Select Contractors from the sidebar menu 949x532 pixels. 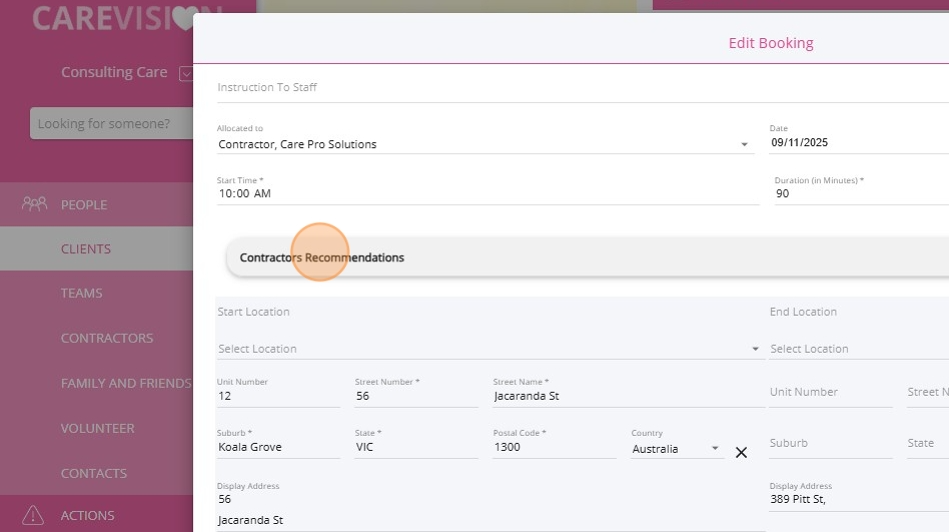[107, 338]
